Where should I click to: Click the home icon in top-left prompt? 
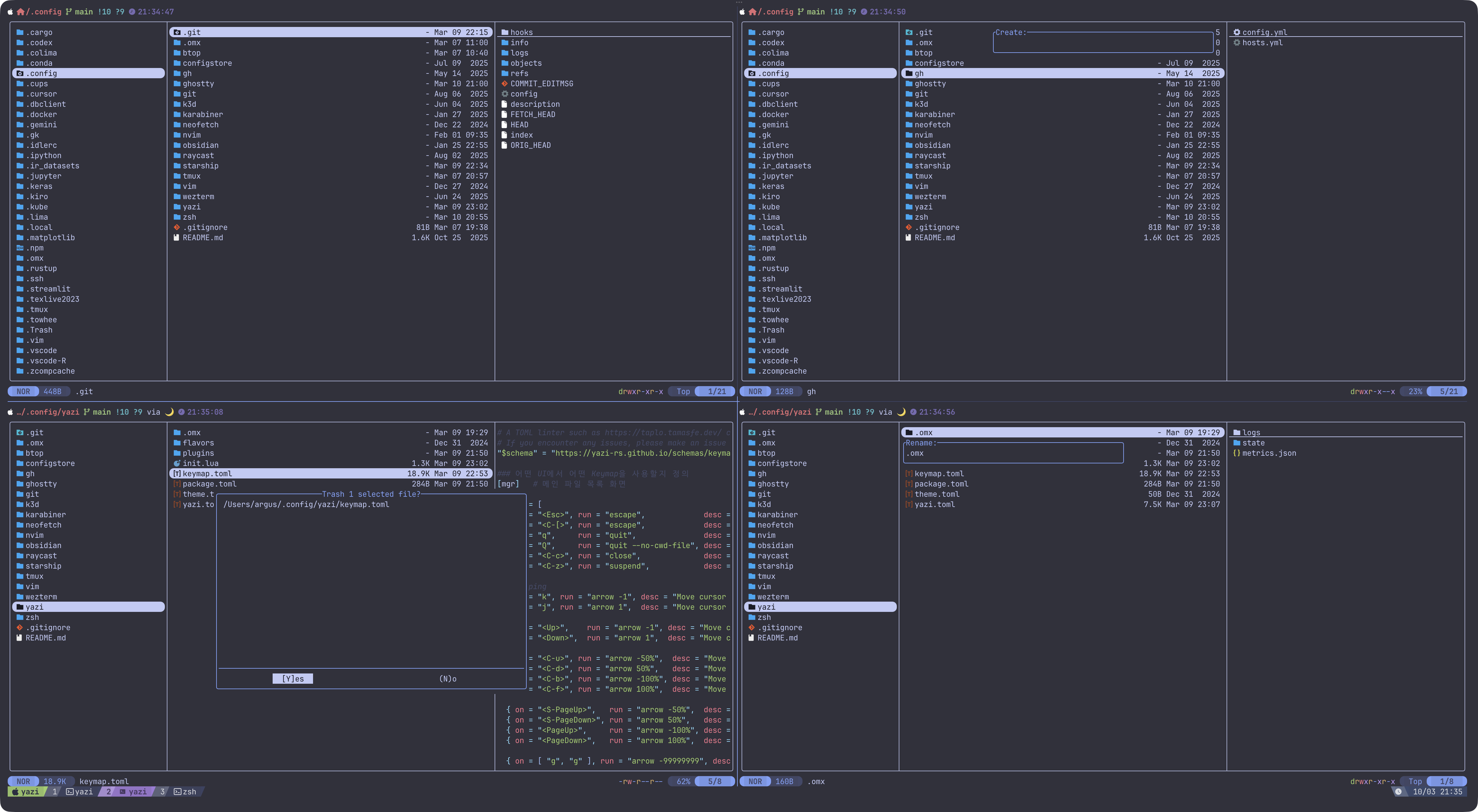click(21, 12)
